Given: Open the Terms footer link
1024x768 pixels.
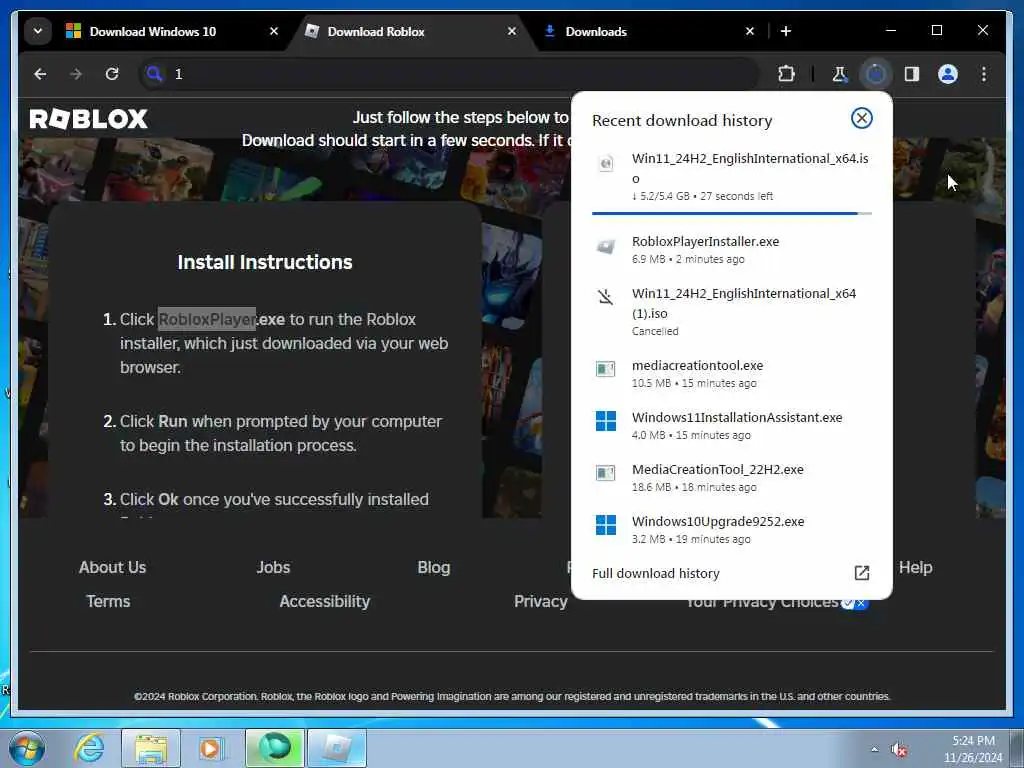Looking at the screenshot, I should tap(108, 601).
